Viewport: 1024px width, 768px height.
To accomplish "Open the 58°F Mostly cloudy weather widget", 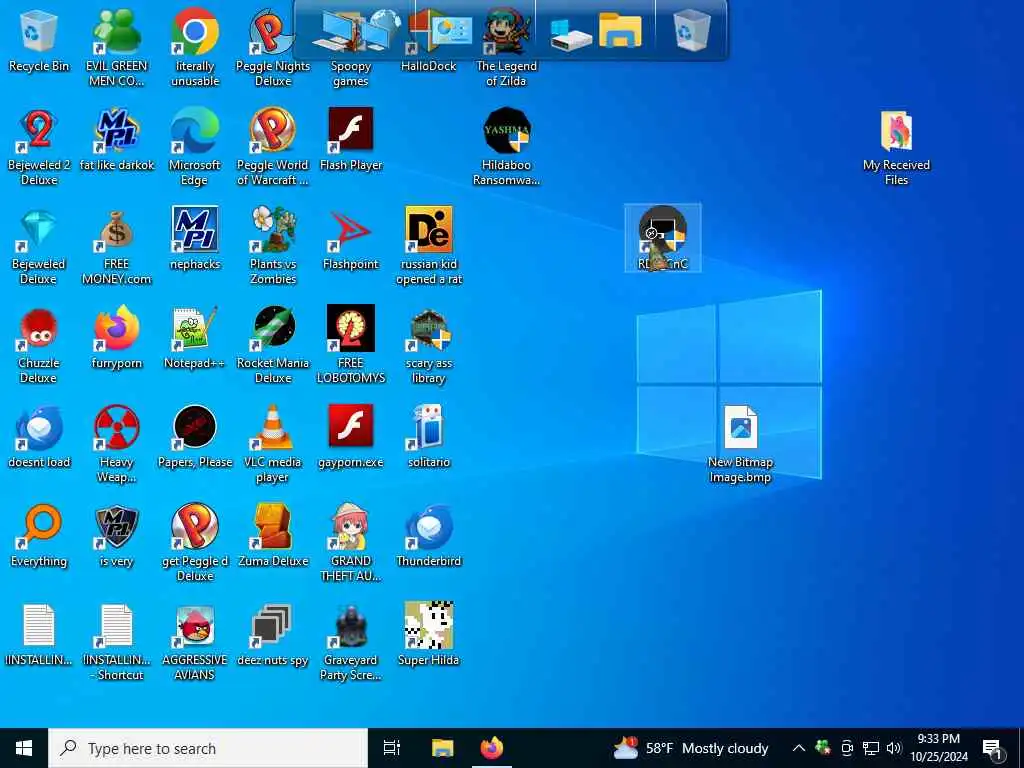I will (x=691, y=748).
